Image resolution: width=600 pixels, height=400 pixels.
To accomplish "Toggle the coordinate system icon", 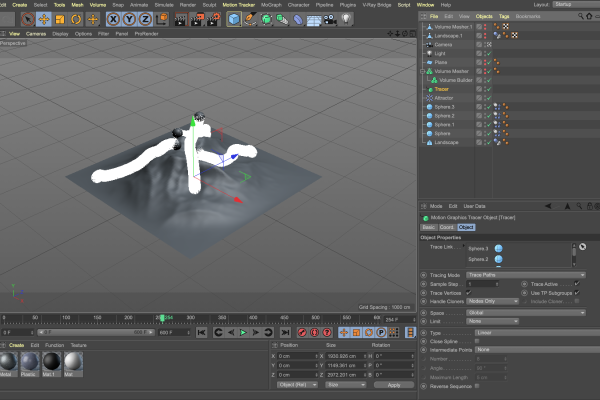I will coord(162,18).
